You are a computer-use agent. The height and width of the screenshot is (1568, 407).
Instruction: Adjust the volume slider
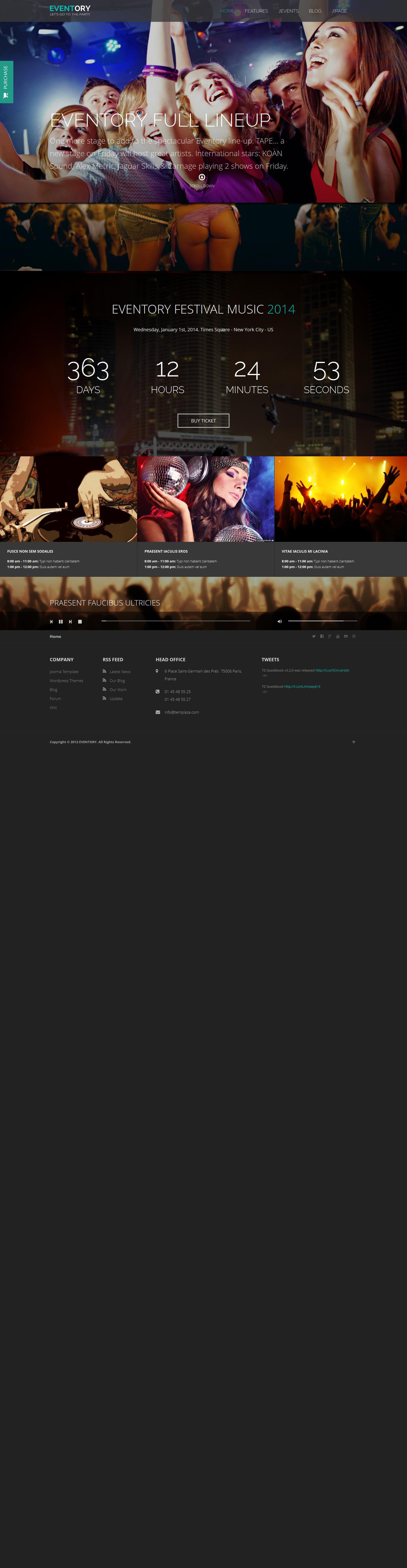[322, 621]
